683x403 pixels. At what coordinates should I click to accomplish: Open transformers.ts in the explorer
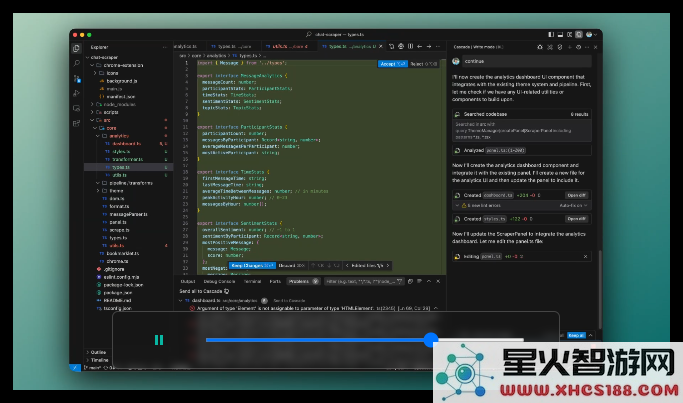pyautogui.click(x=127, y=159)
